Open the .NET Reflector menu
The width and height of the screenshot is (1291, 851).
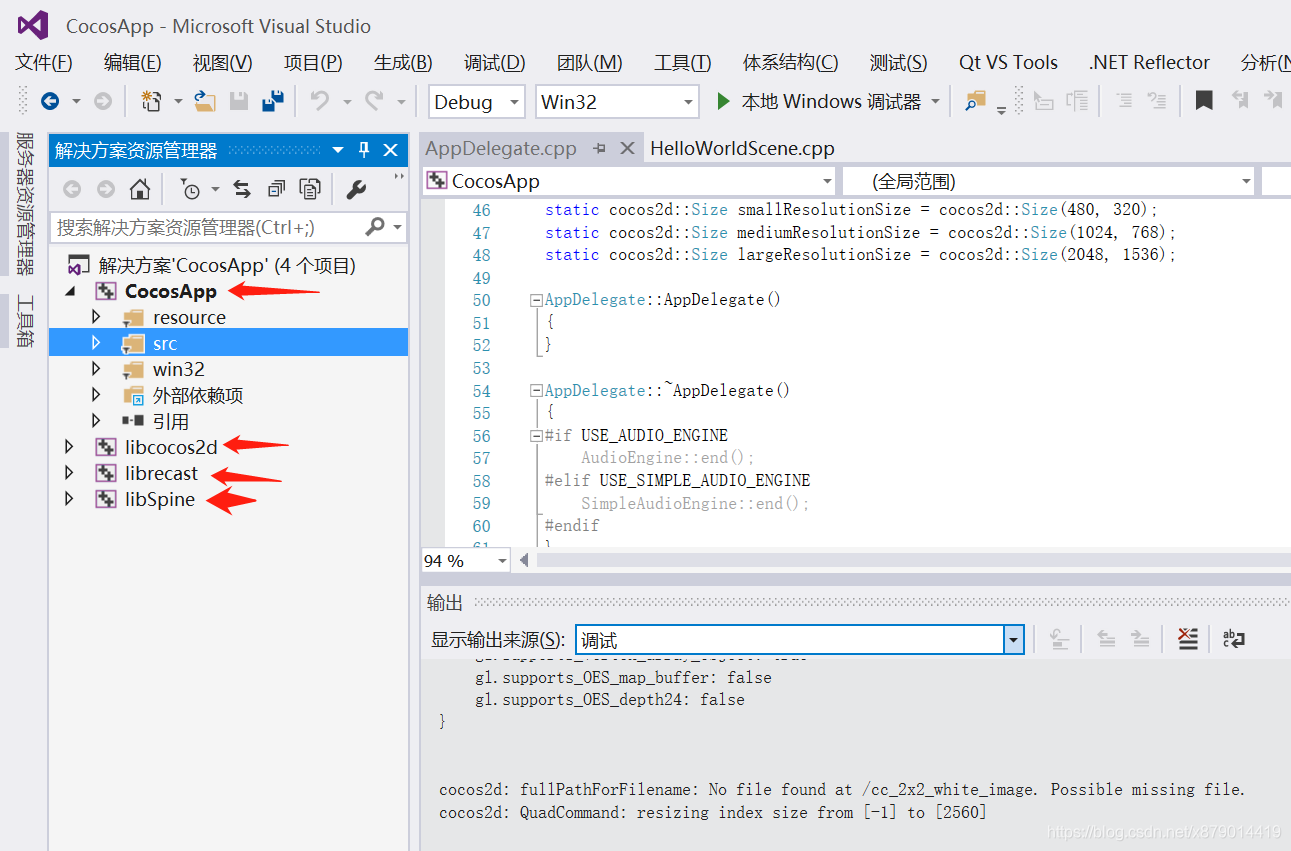(x=1149, y=62)
